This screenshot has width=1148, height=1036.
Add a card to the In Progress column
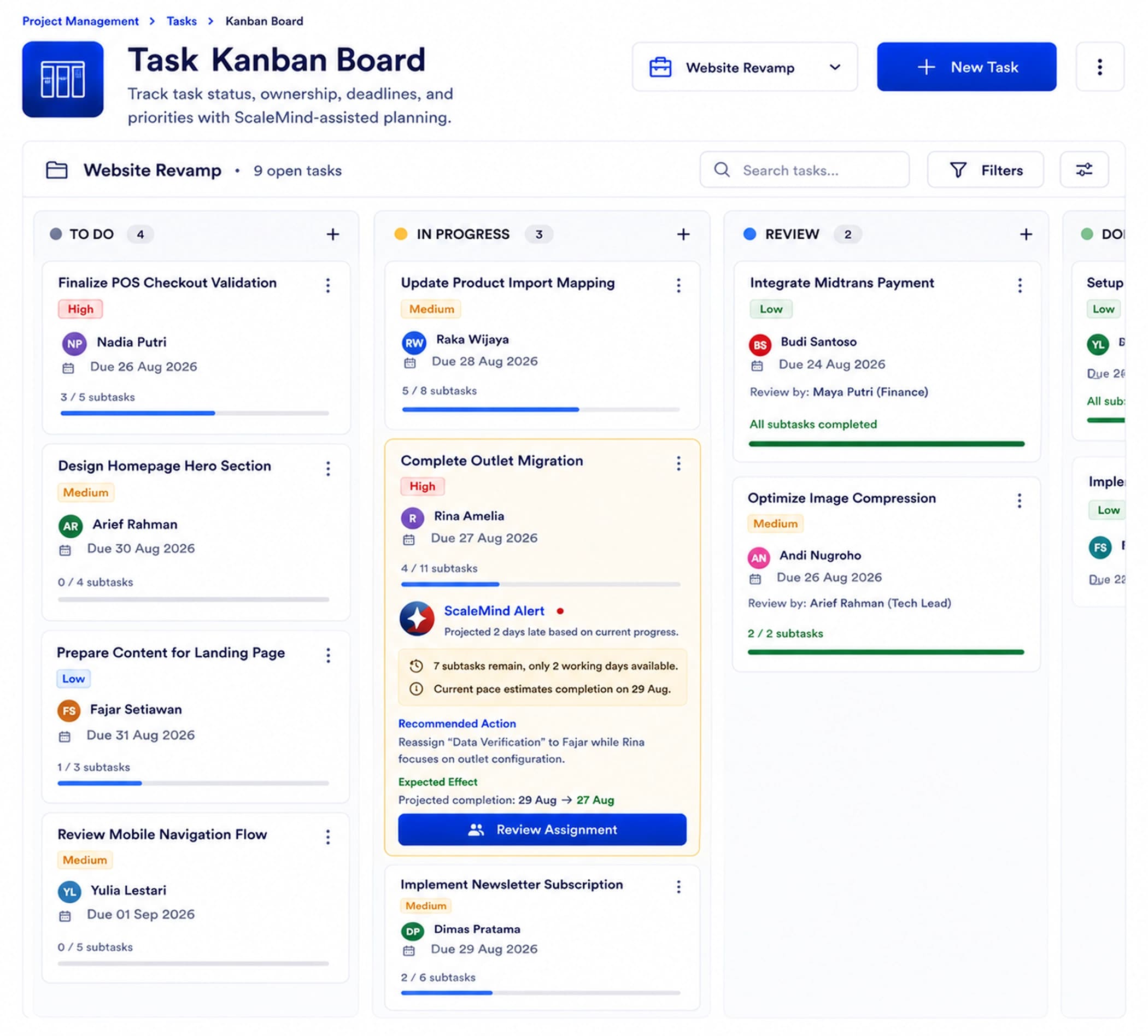point(683,234)
